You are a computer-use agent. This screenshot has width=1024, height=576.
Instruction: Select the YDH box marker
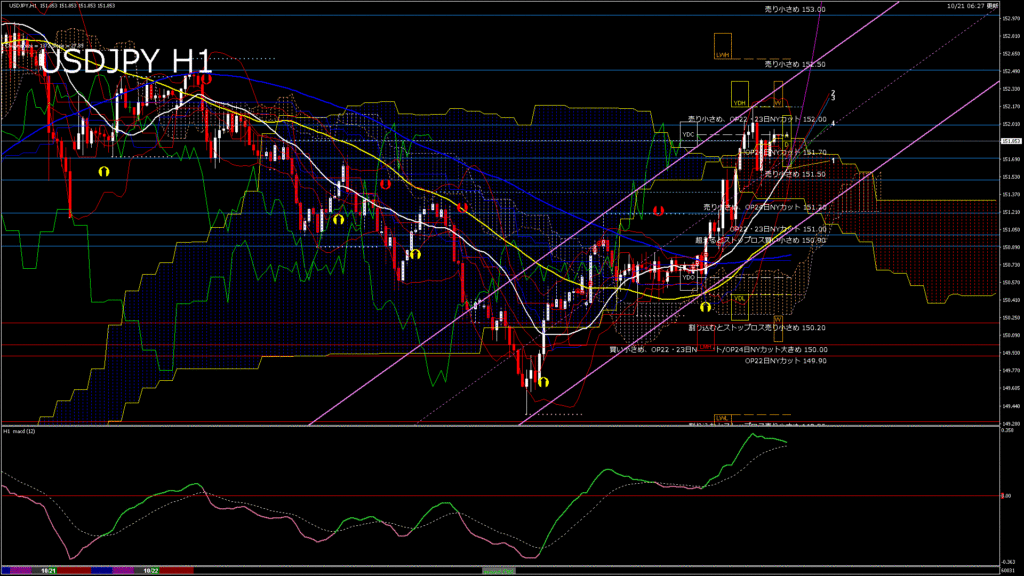pos(740,94)
